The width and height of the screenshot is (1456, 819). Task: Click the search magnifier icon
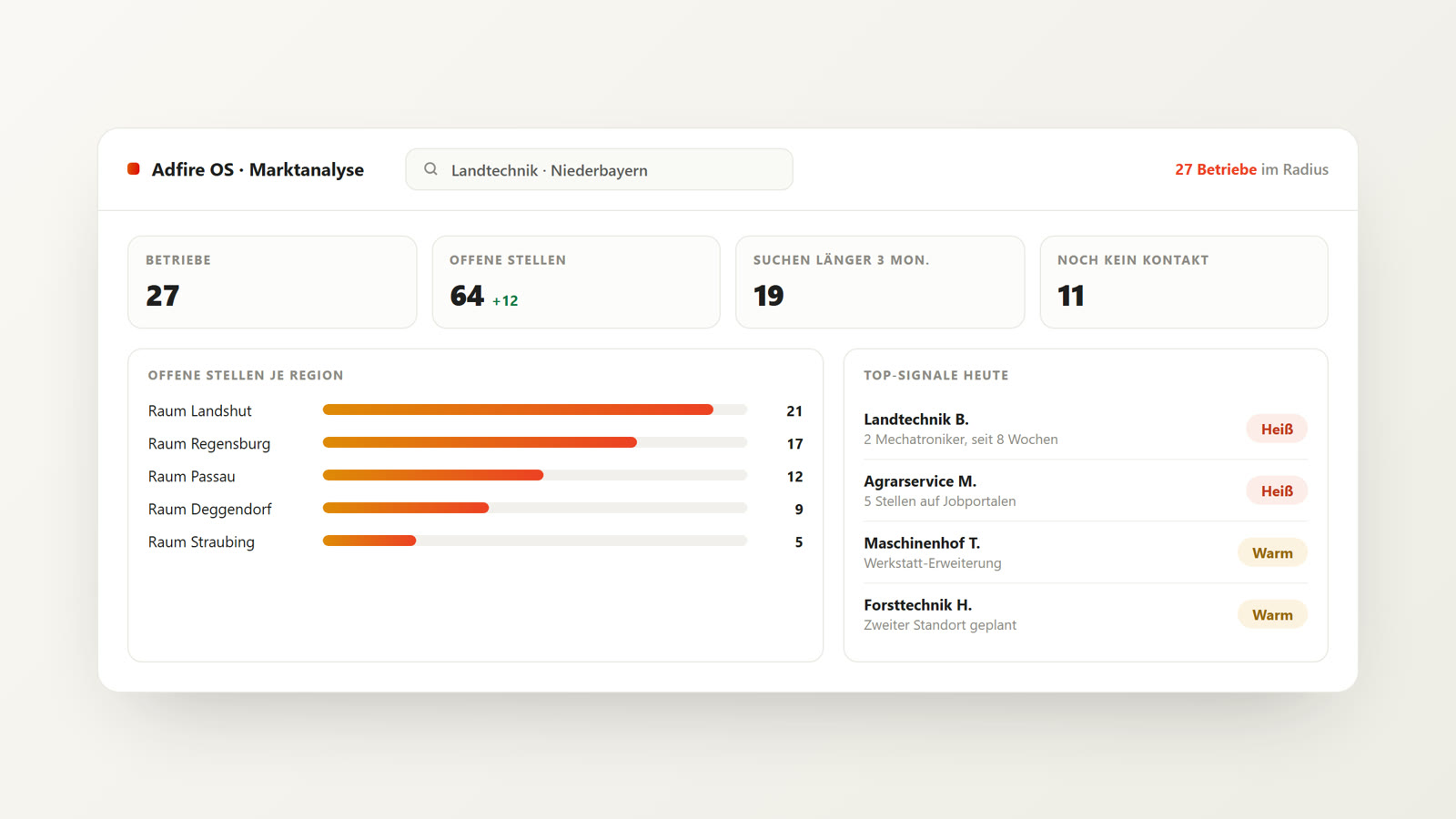(x=430, y=169)
